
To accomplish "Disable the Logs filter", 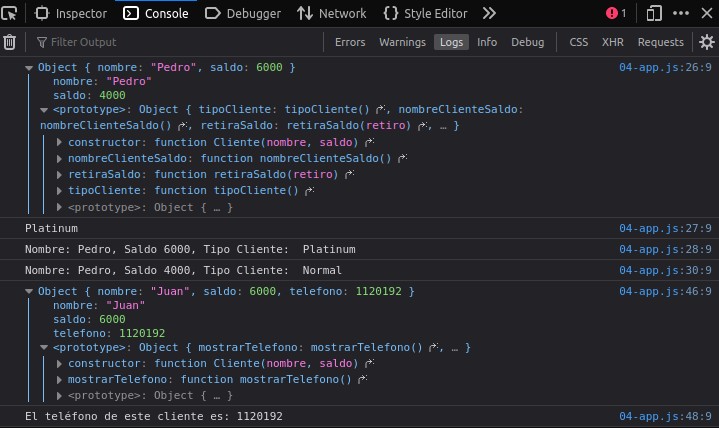I will pos(451,42).
